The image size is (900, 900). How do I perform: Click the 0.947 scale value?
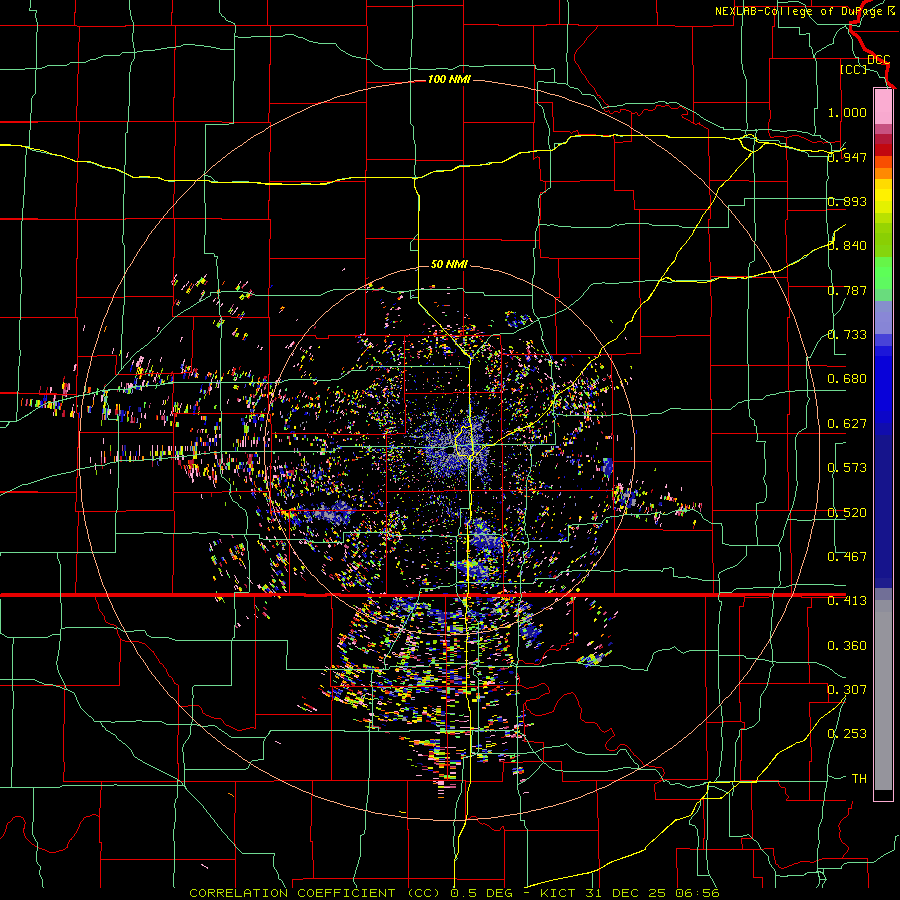pyautogui.click(x=847, y=157)
